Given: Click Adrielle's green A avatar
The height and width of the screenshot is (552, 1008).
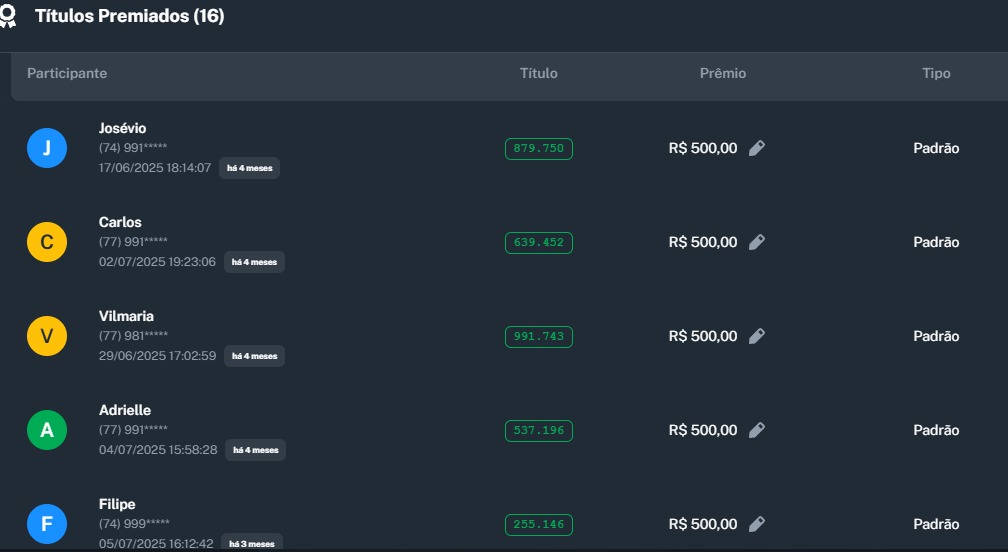Looking at the screenshot, I should 47,431.
